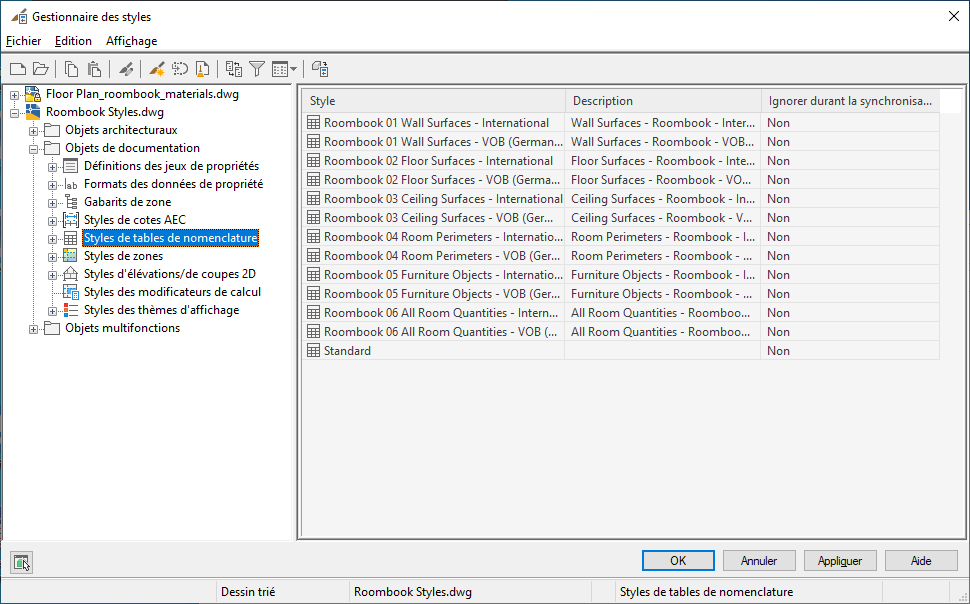Collapse the Roombook Styles.dwg node
970x604 pixels.
coord(14,113)
